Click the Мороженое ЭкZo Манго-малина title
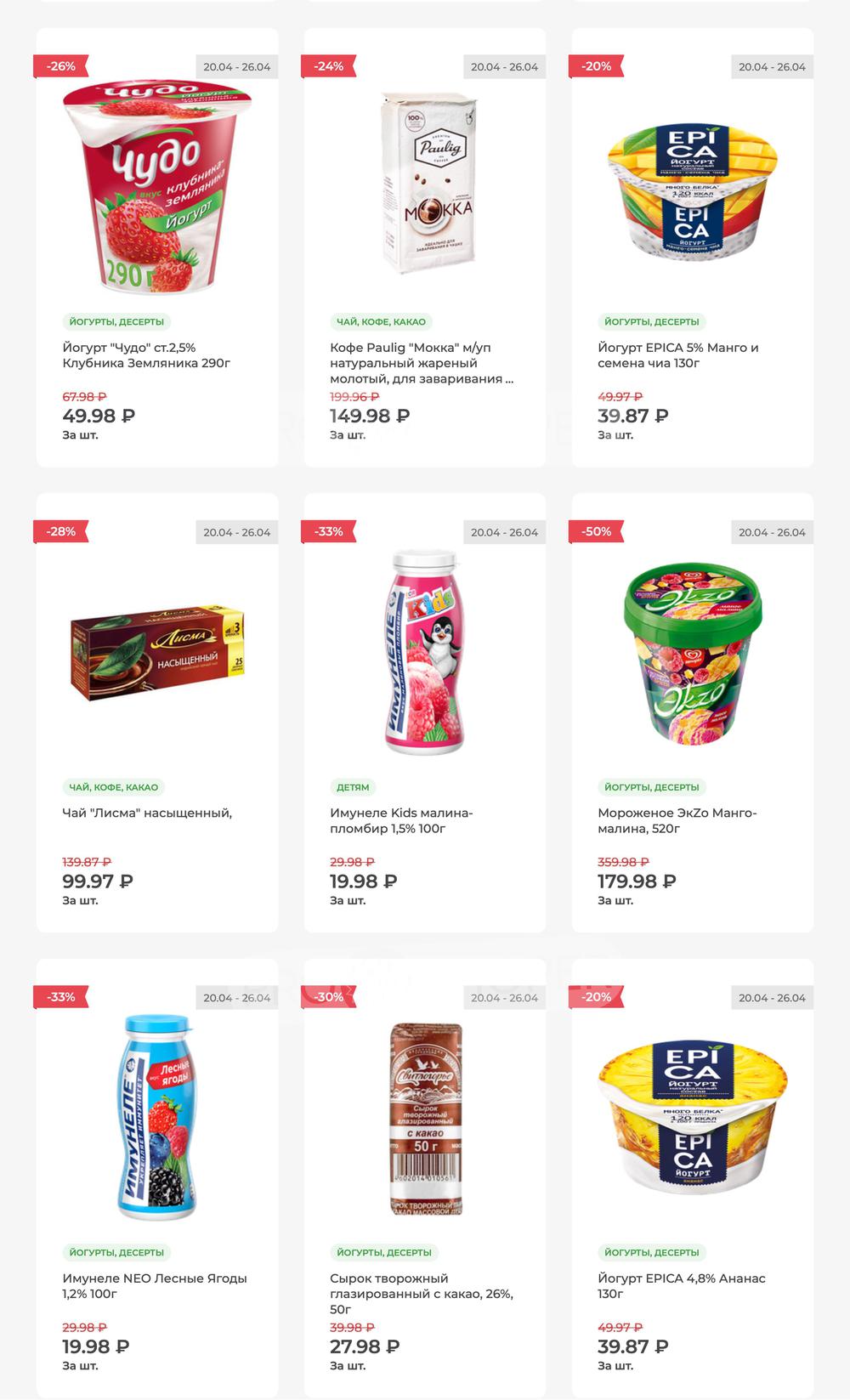Viewport: 850px width, 1400px height. tap(677, 820)
